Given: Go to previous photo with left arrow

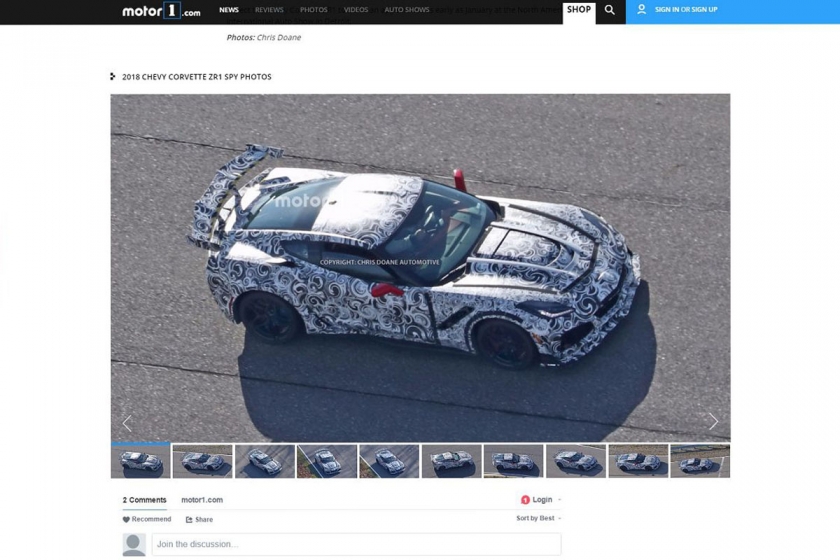Looking at the screenshot, I should 127,422.
